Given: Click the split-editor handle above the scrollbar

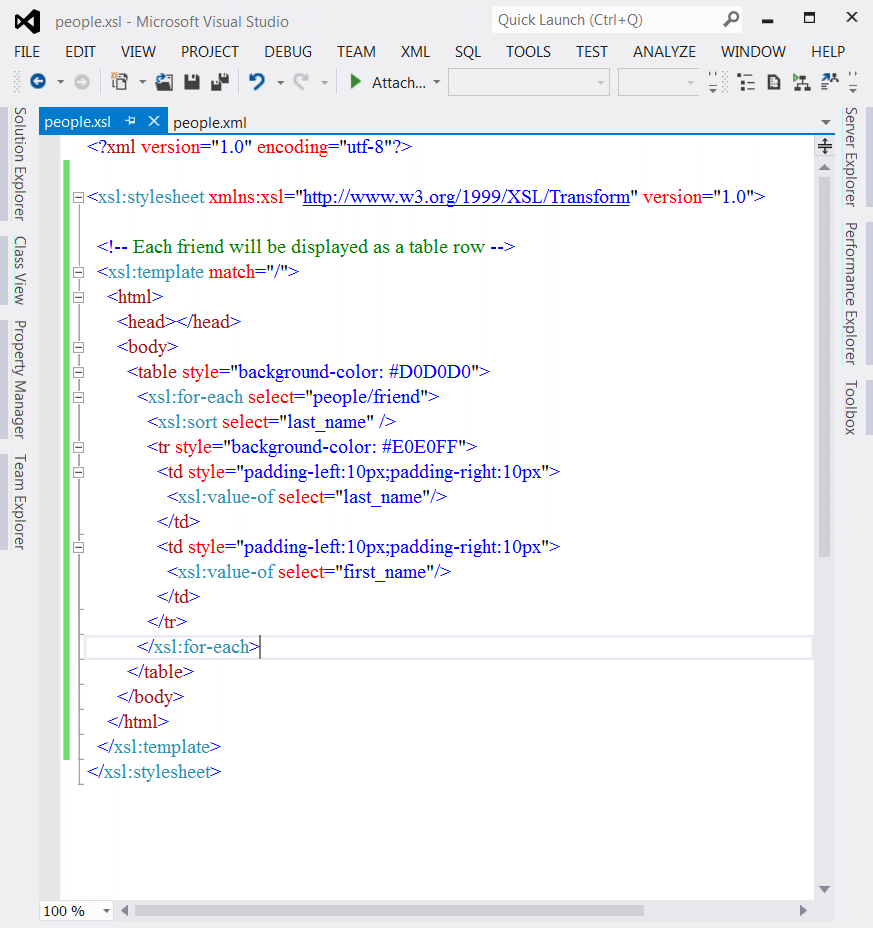Looking at the screenshot, I should coord(824,146).
